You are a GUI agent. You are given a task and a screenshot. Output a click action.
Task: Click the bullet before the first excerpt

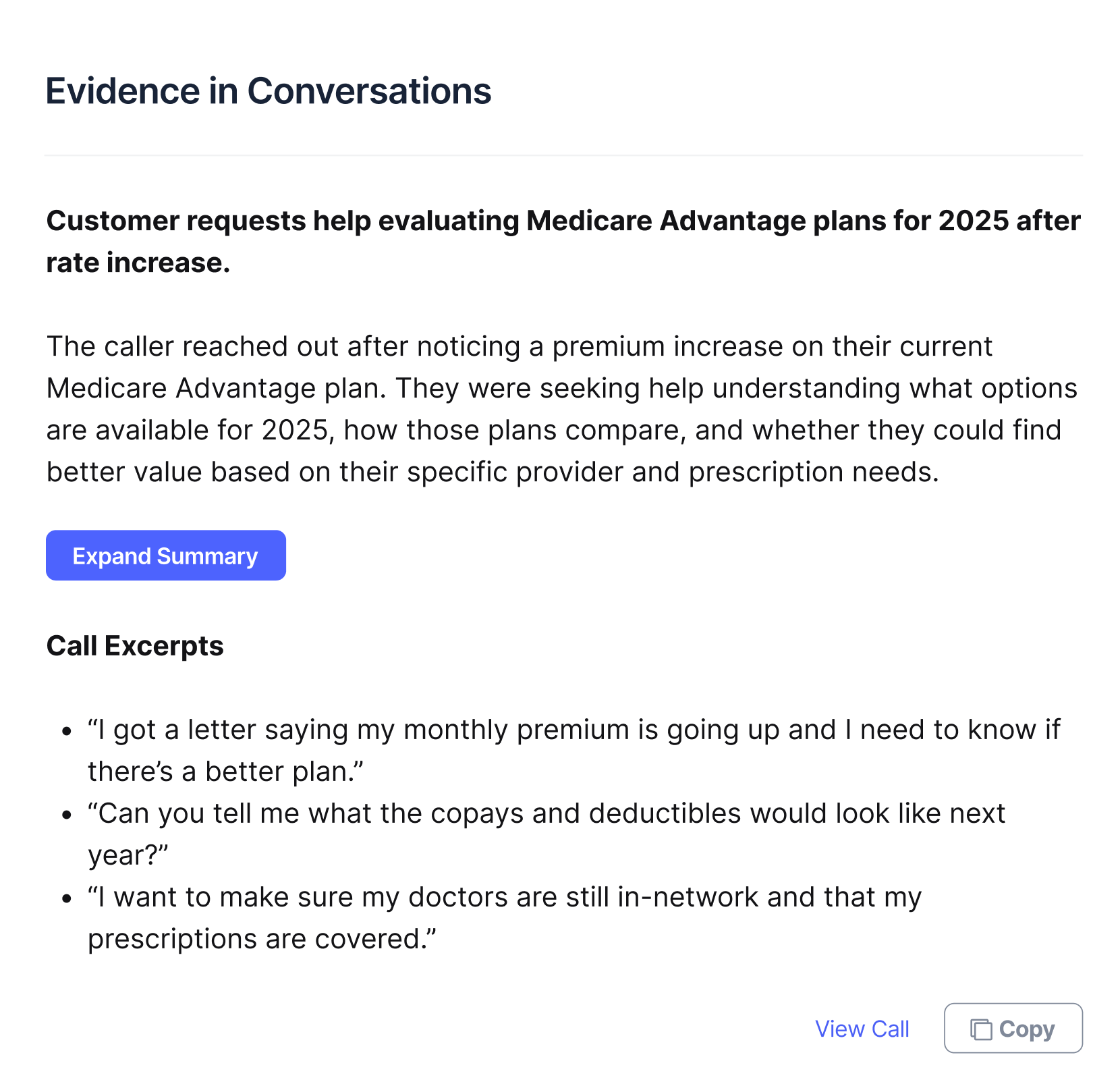click(x=66, y=731)
